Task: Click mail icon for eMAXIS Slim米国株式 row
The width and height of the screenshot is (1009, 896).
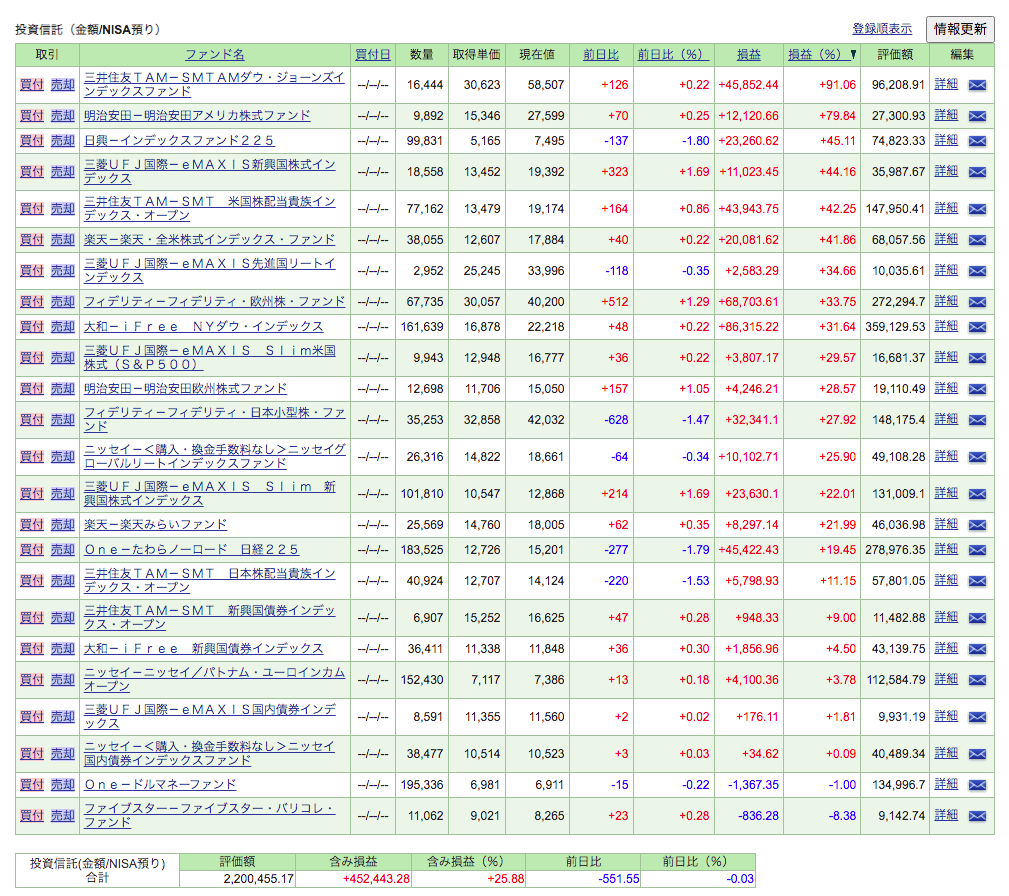Action: click(x=977, y=358)
